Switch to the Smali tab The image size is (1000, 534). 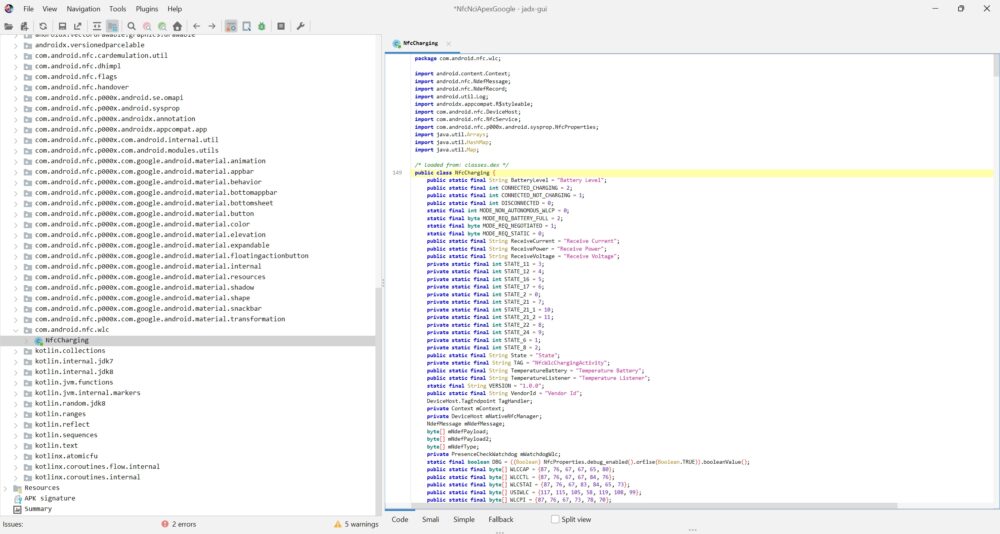[429, 520]
